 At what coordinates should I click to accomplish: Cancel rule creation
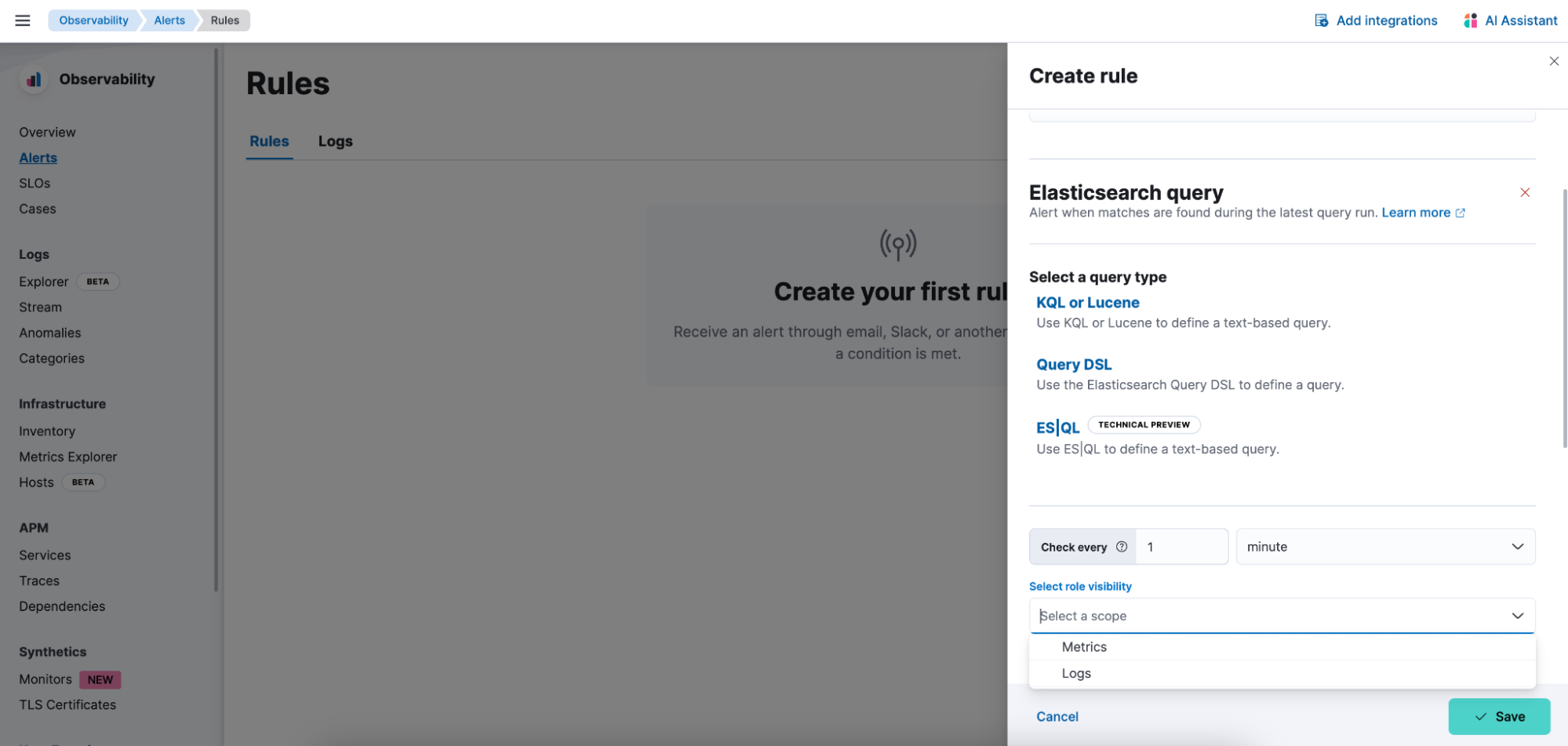tap(1057, 716)
